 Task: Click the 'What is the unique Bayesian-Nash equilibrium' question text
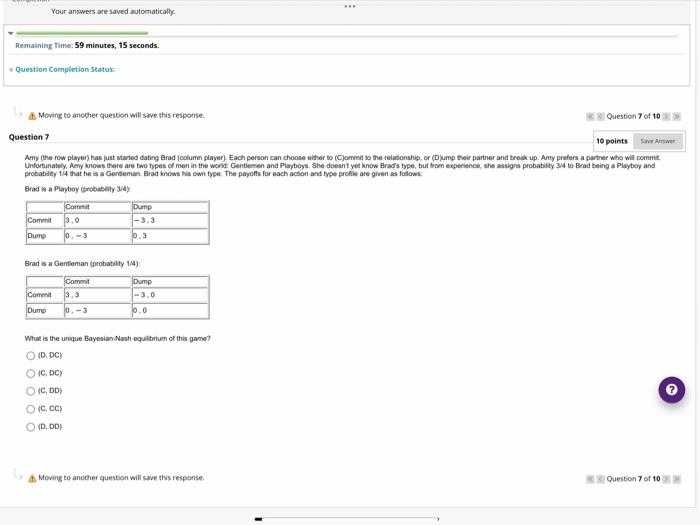117,338
